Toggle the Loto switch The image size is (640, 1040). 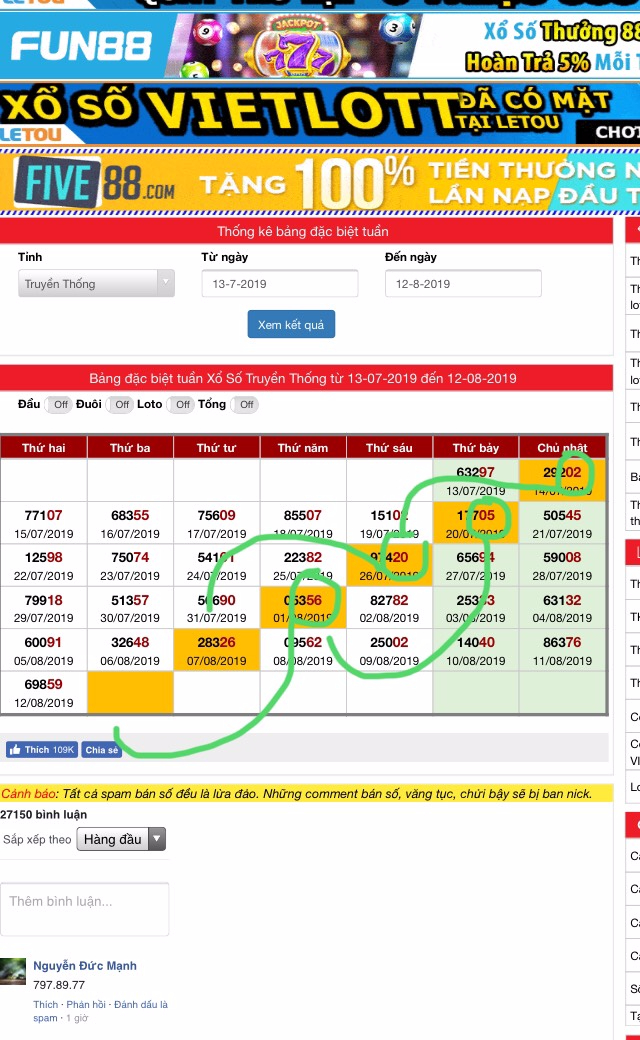click(182, 405)
